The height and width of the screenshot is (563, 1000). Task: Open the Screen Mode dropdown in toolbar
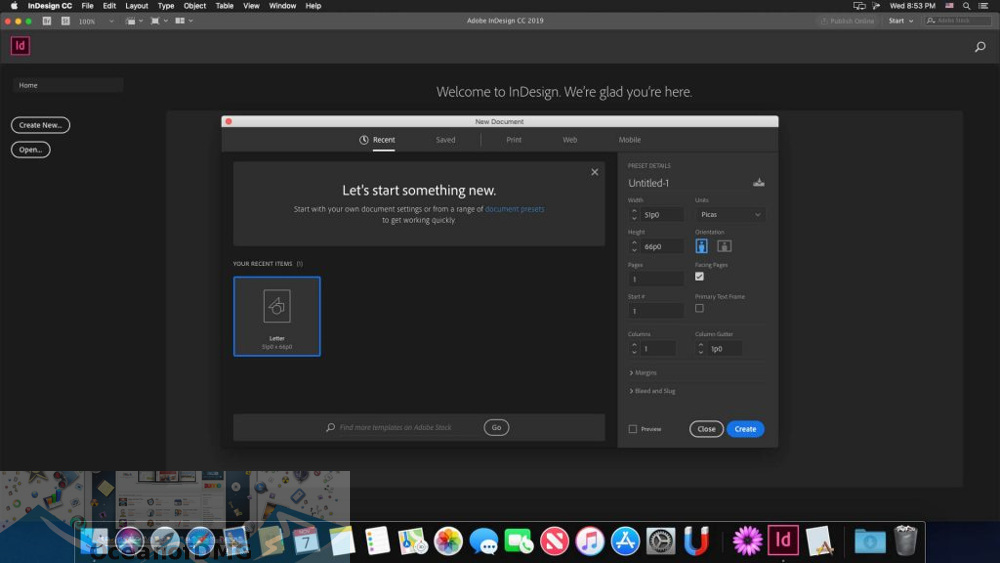tap(159, 21)
